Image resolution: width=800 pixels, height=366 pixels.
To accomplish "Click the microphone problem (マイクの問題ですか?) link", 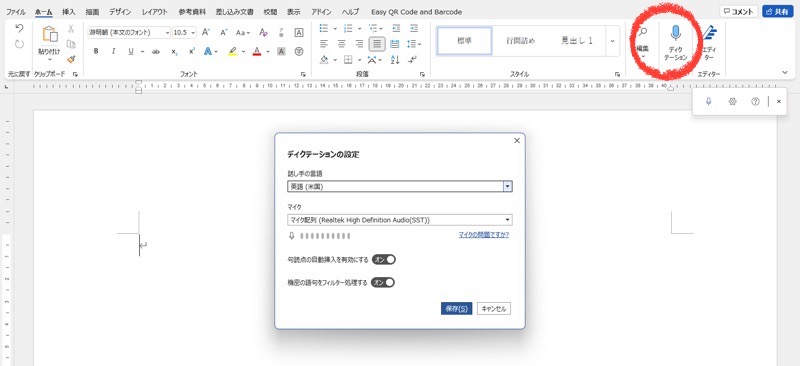I will point(483,235).
